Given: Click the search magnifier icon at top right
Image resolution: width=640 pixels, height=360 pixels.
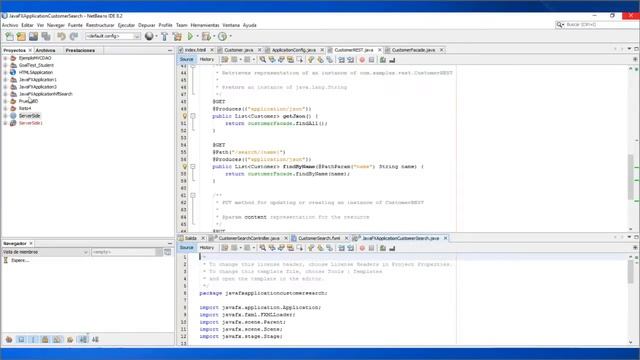Looking at the screenshot, I should coord(560,25).
